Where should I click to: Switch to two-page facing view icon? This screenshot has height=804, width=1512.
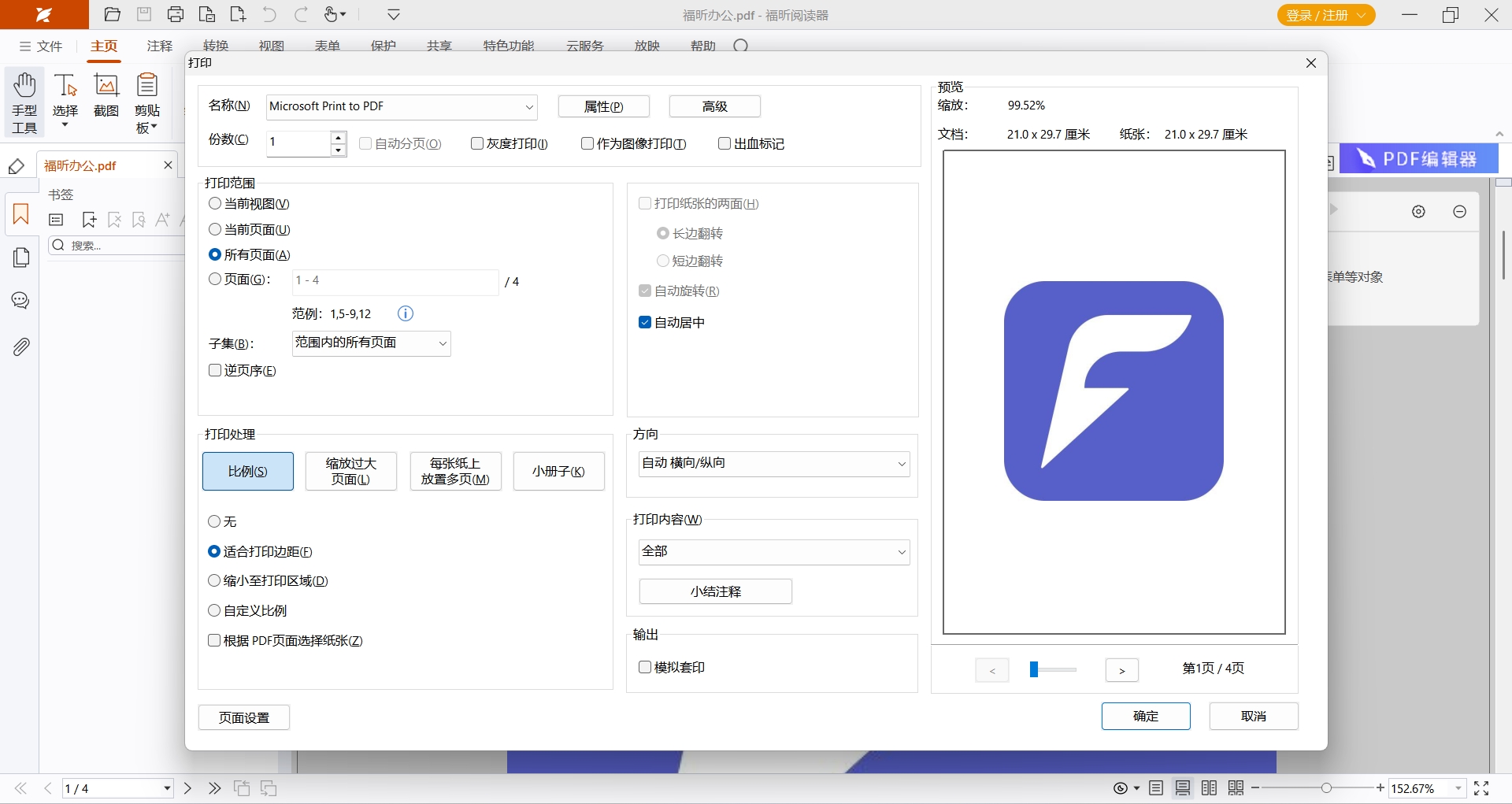1210,788
